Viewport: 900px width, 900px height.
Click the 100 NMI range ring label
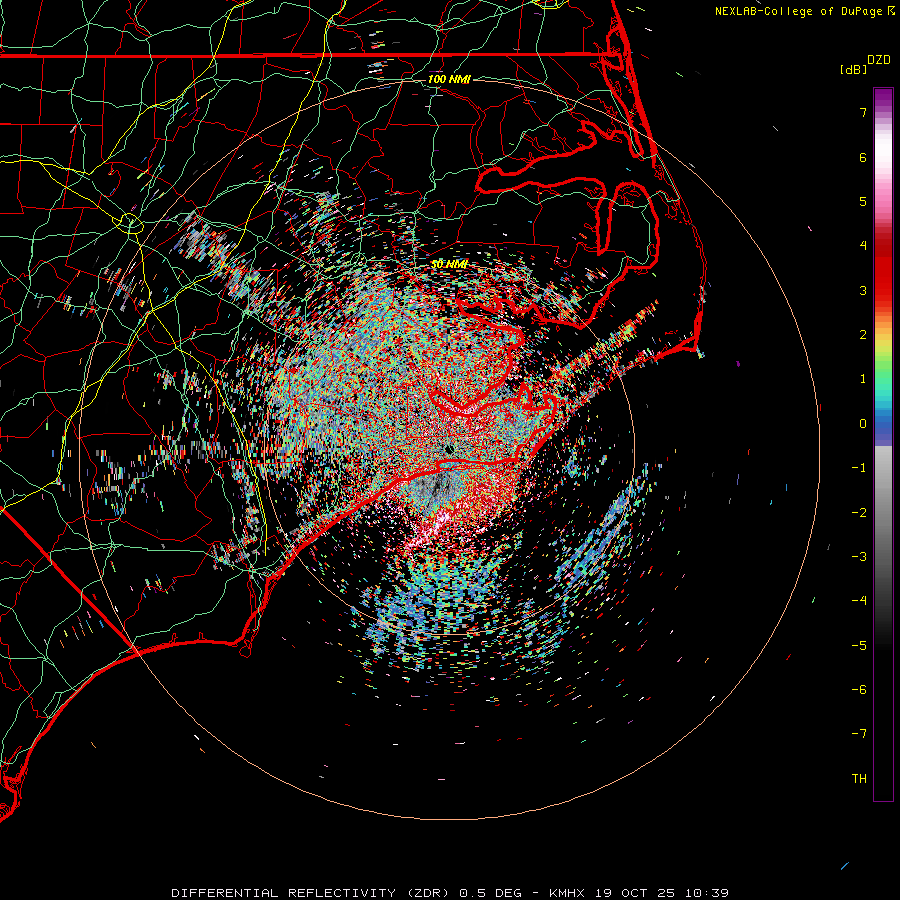coord(449,79)
